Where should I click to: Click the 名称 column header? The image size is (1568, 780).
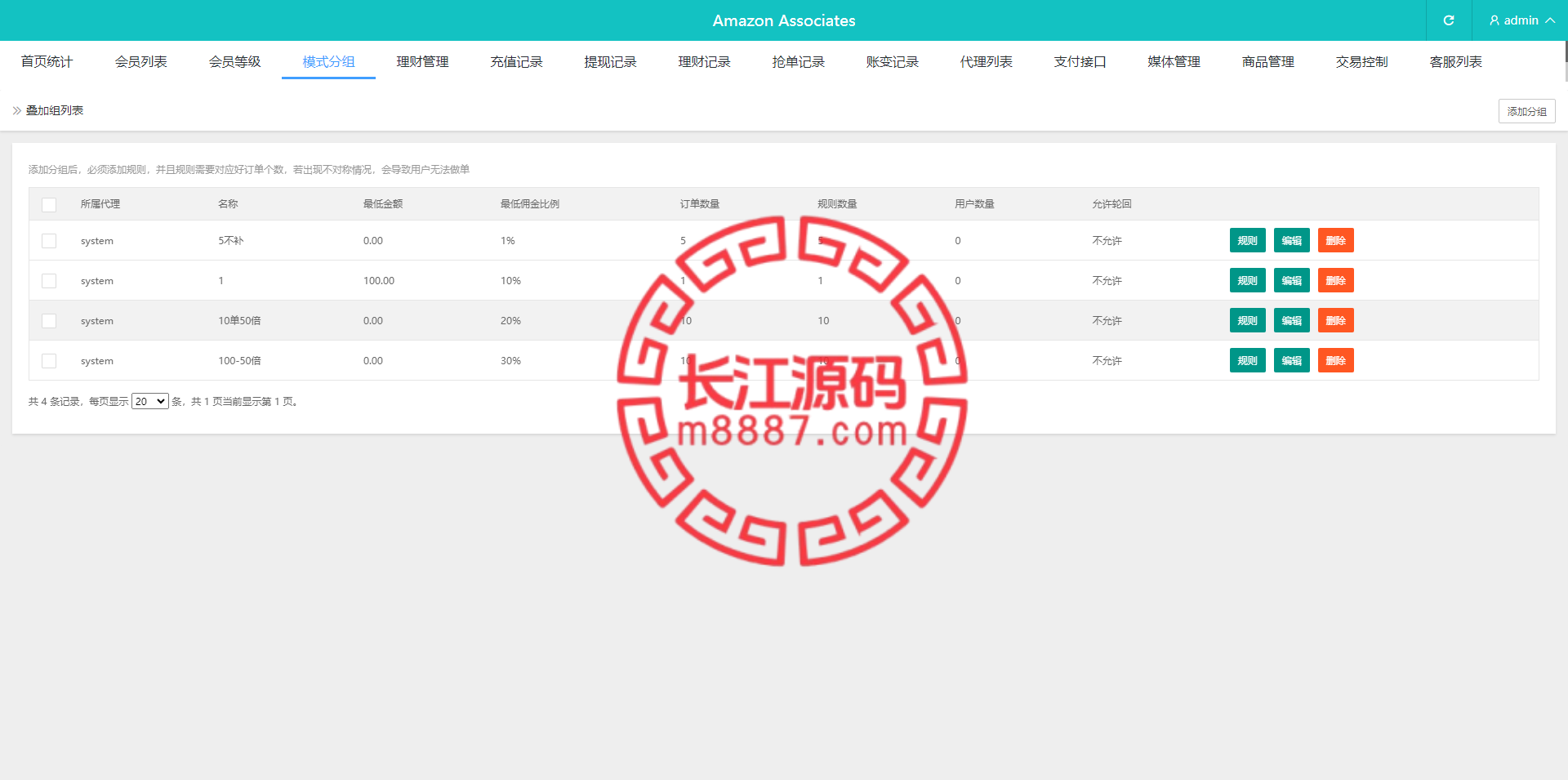pyautogui.click(x=228, y=204)
